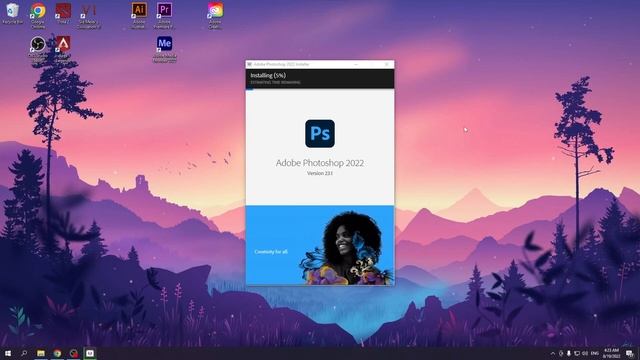Screen dimensions: 640x360
Task: Click the "Adobe Photoshop 2022" heading
Action: (320, 163)
